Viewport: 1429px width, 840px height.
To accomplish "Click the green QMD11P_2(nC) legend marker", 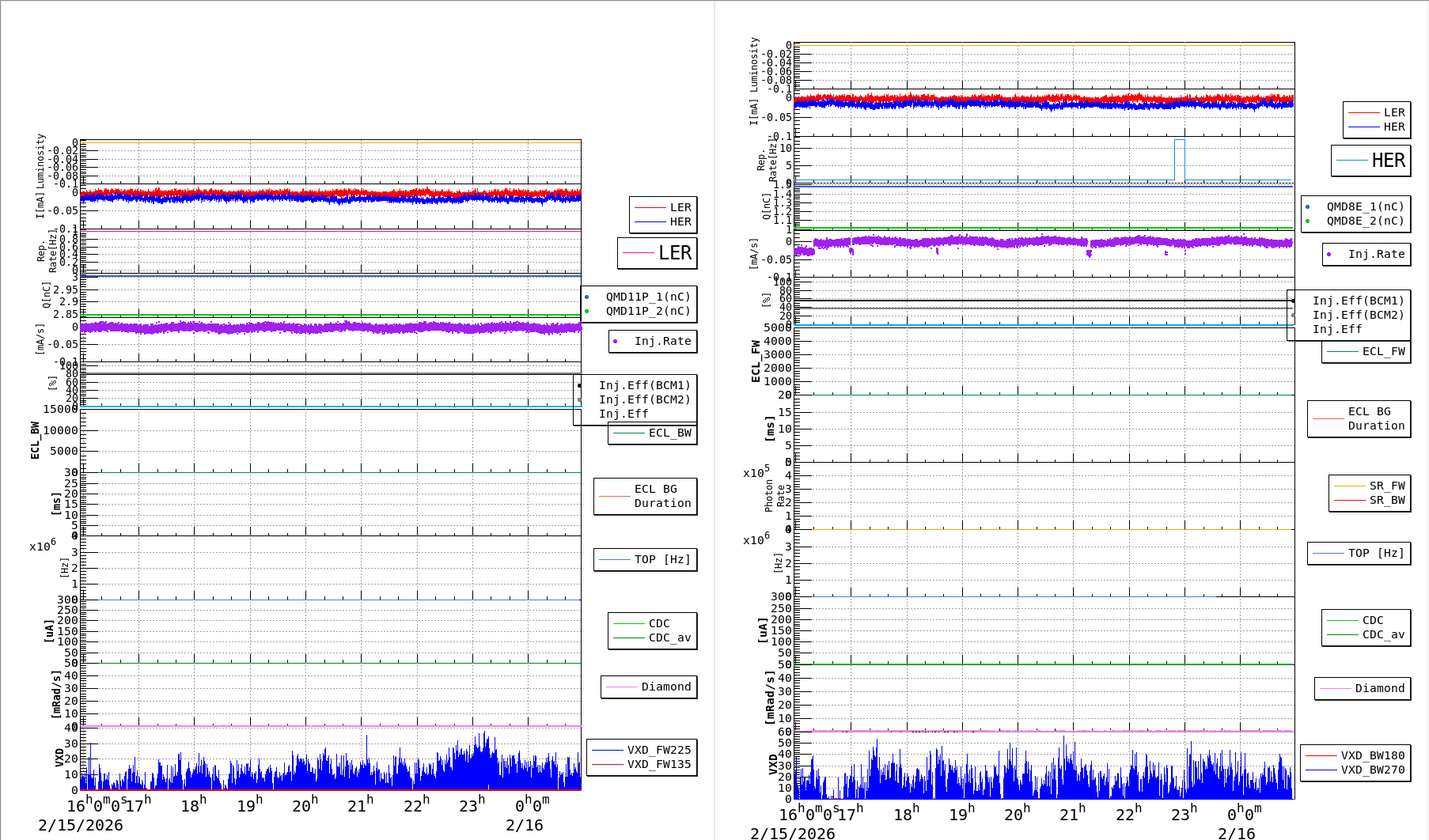I will 587,311.
